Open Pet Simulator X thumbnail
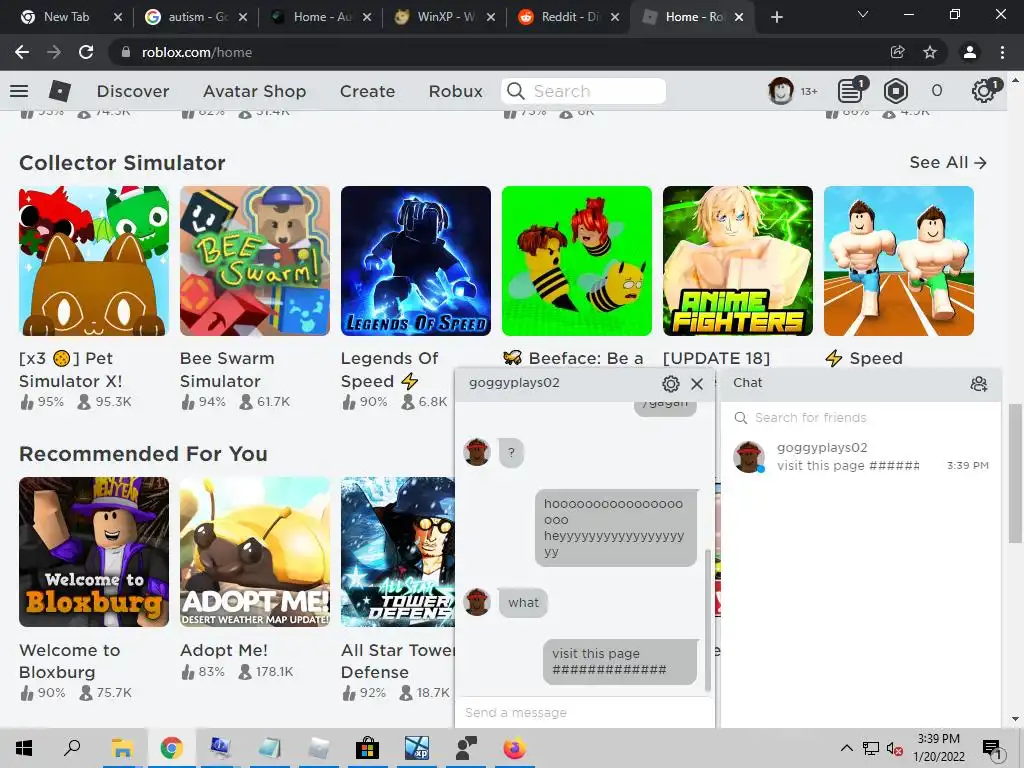This screenshot has width=1024, height=768. pyautogui.click(x=94, y=261)
